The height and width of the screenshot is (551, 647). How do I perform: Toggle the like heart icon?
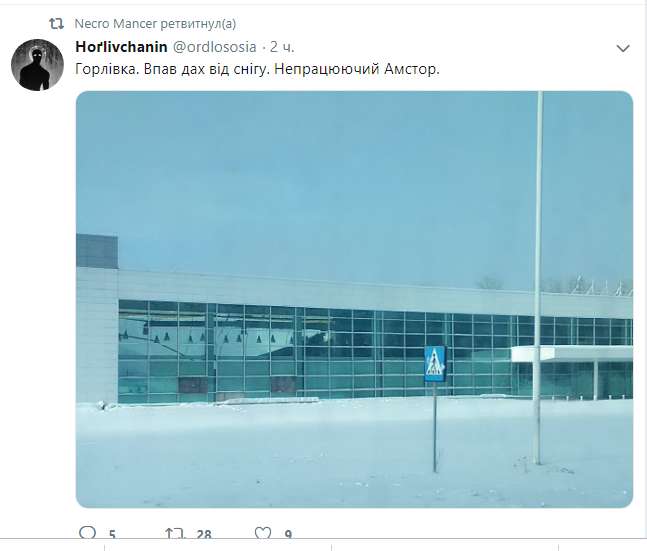[x=263, y=533]
